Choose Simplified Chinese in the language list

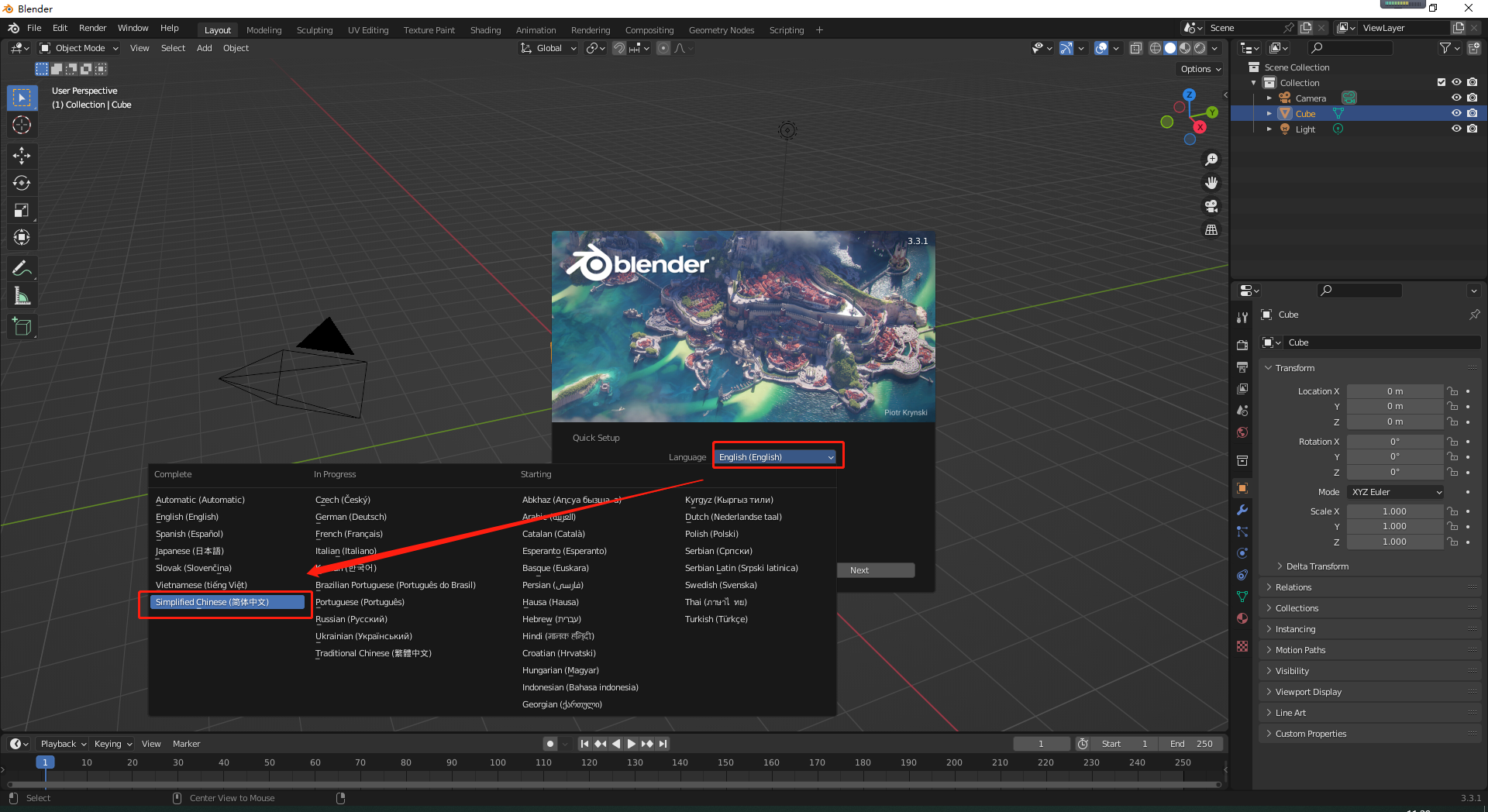coord(225,602)
